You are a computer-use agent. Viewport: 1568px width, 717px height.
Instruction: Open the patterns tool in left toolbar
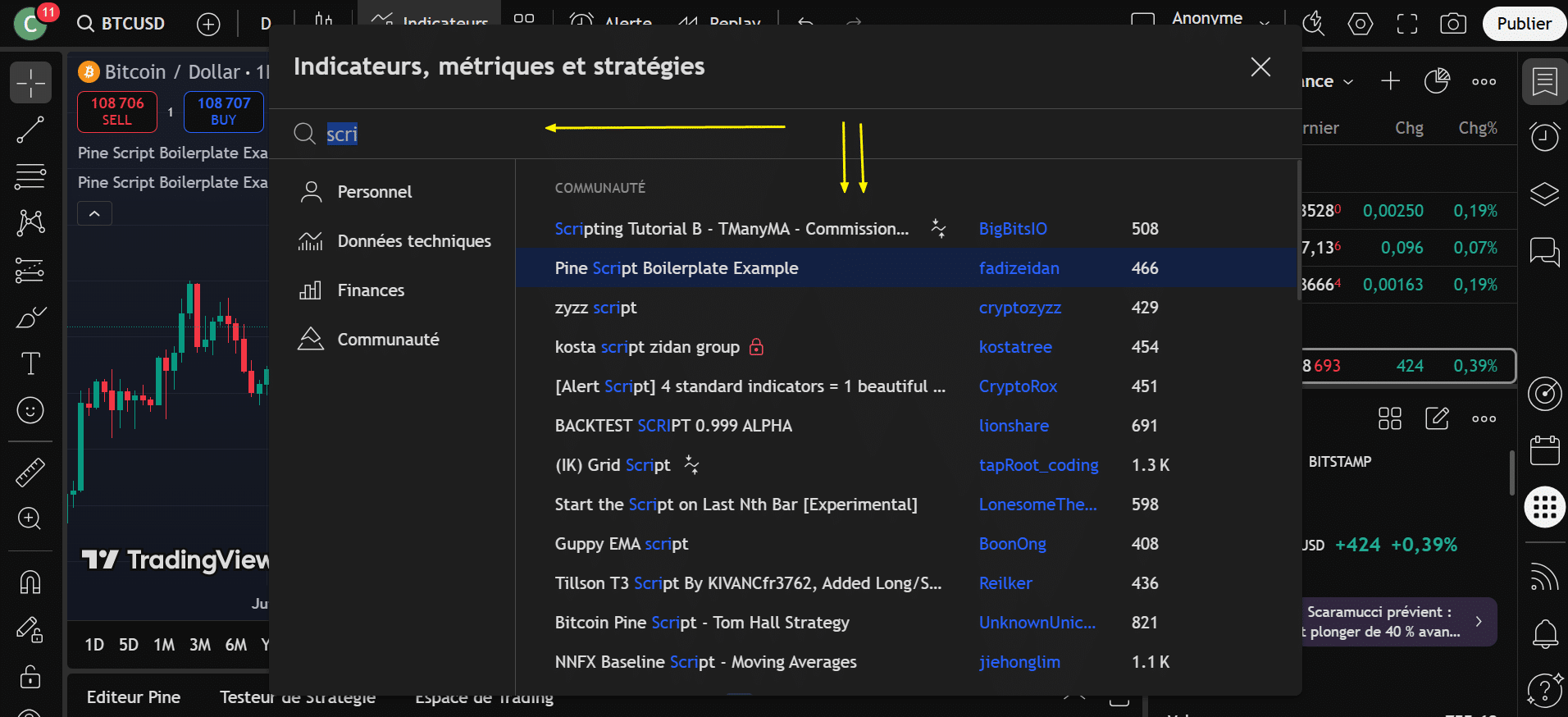pyautogui.click(x=30, y=222)
